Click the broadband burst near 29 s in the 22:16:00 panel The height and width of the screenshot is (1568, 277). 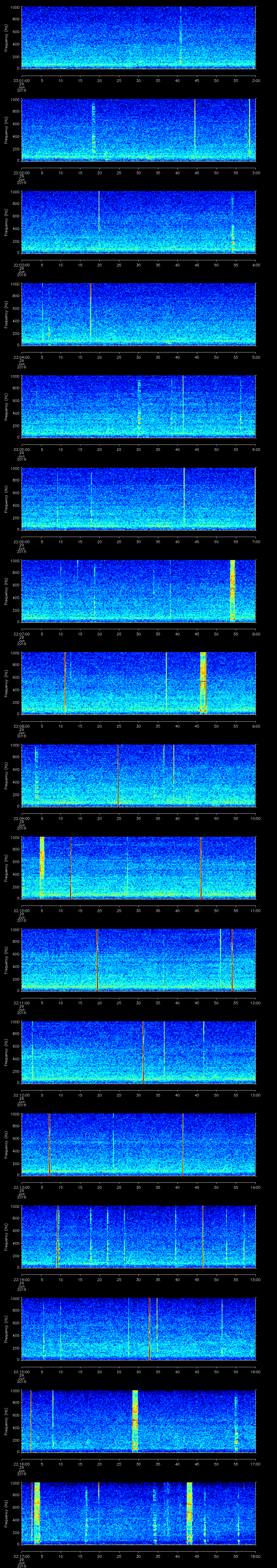point(135,1421)
